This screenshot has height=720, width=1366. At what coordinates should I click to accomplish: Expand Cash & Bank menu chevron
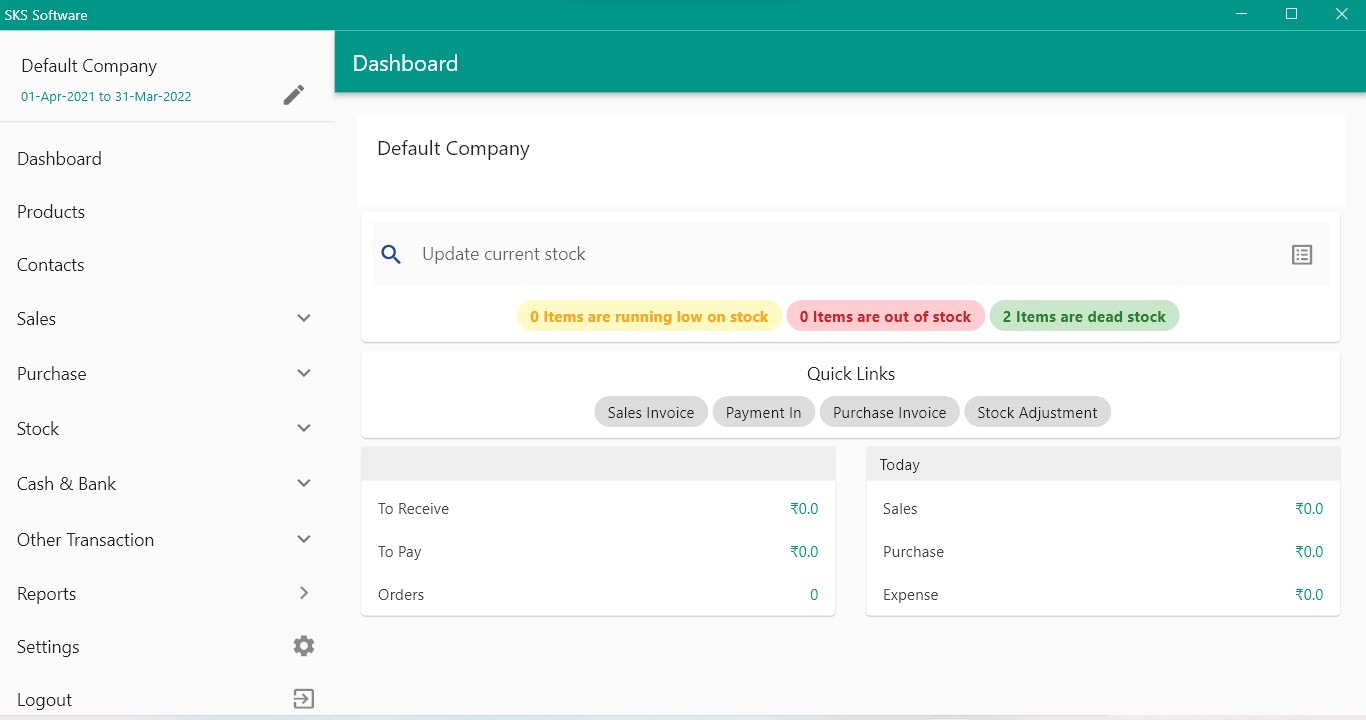point(304,483)
